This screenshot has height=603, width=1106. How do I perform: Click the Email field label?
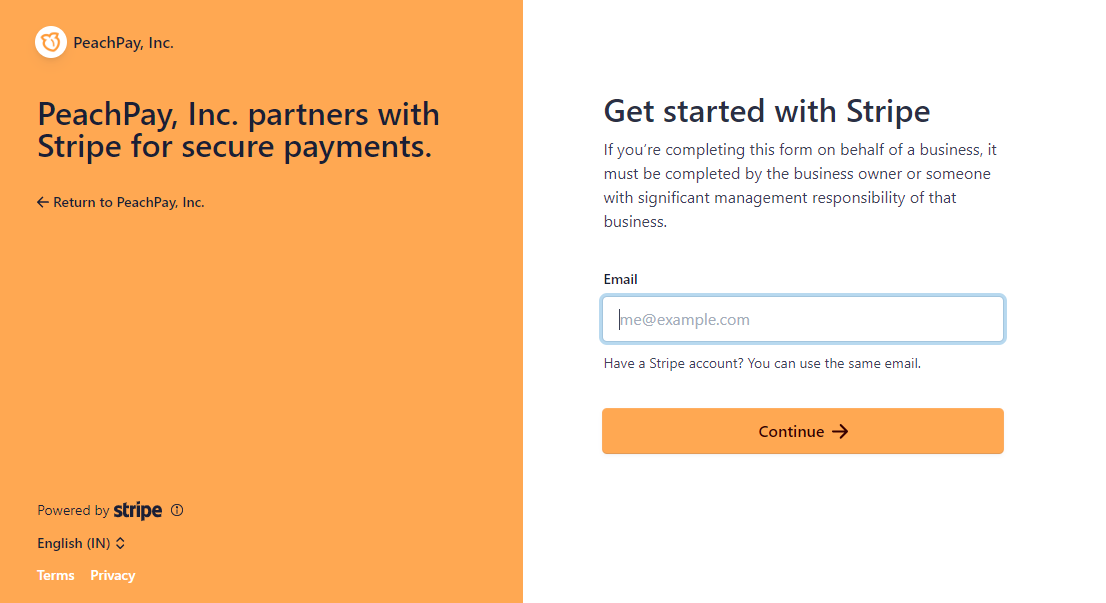pyautogui.click(x=621, y=279)
